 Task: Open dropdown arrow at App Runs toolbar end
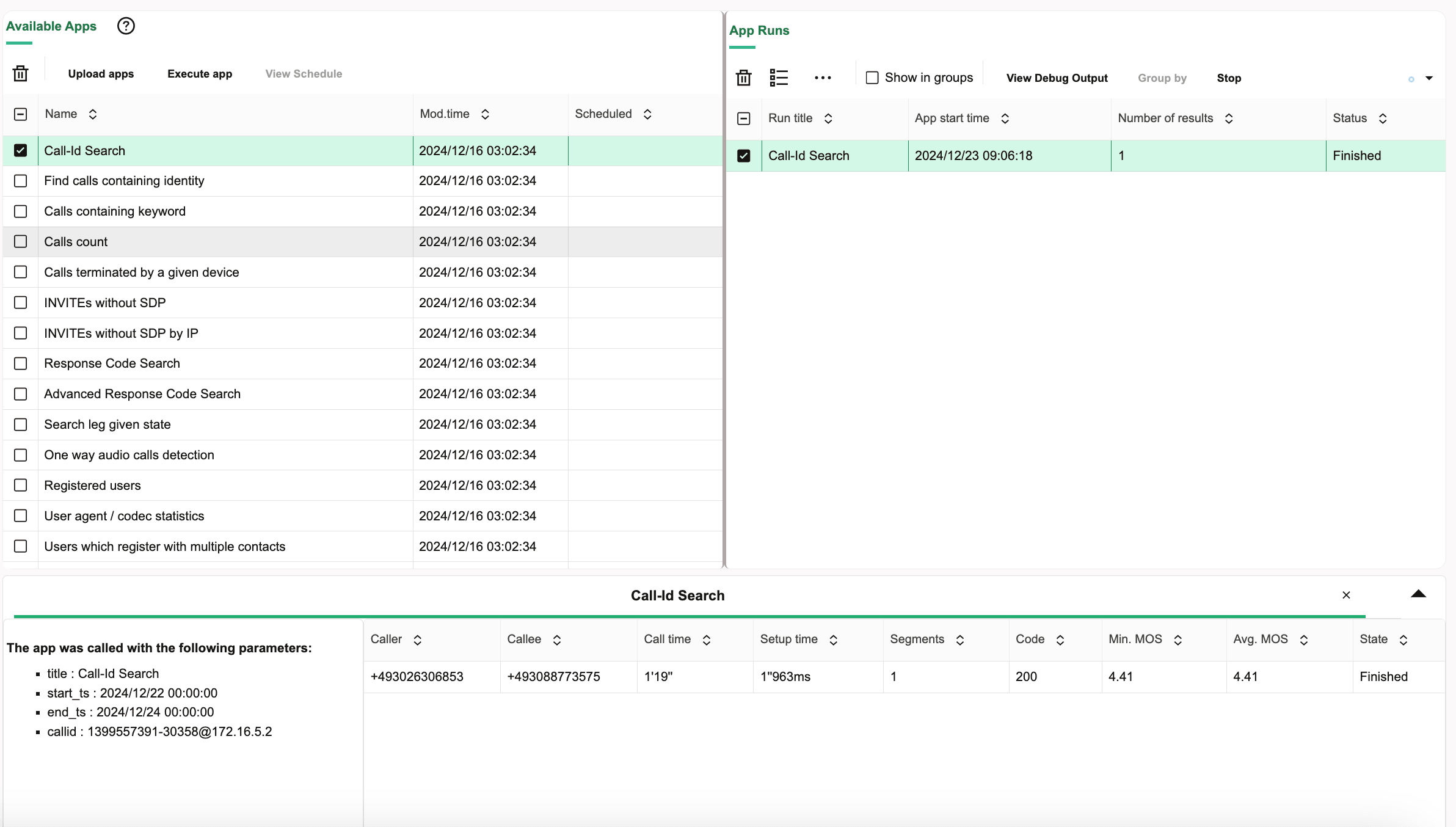point(1429,78)
